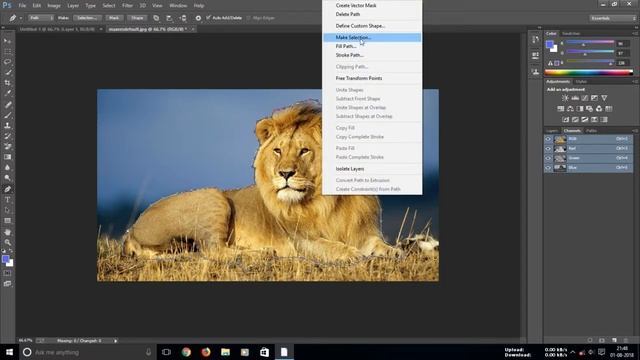Select the Quick Selection tool

(7, 73)
